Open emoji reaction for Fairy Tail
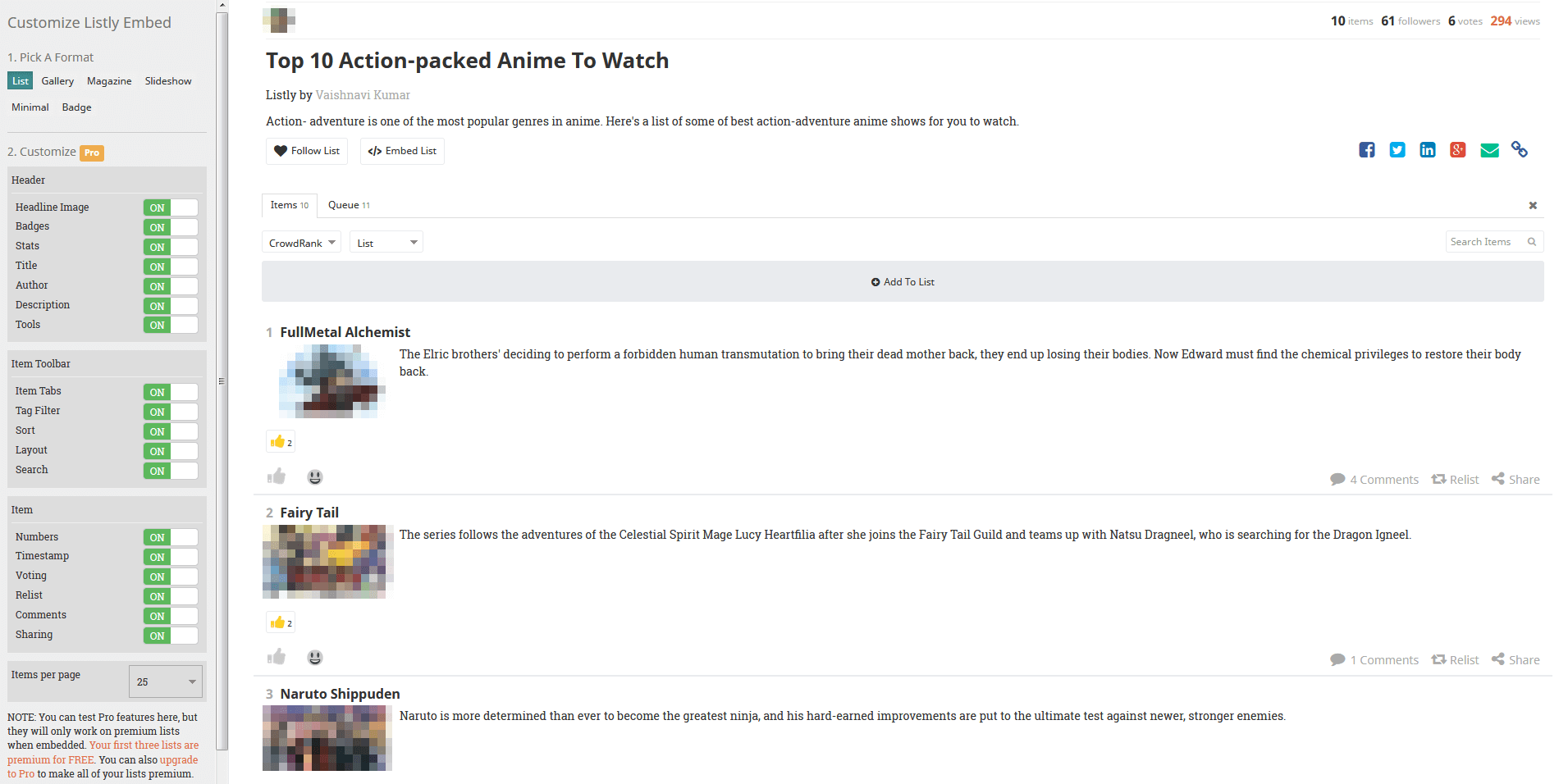The image size is (1559, 784). 315,658
